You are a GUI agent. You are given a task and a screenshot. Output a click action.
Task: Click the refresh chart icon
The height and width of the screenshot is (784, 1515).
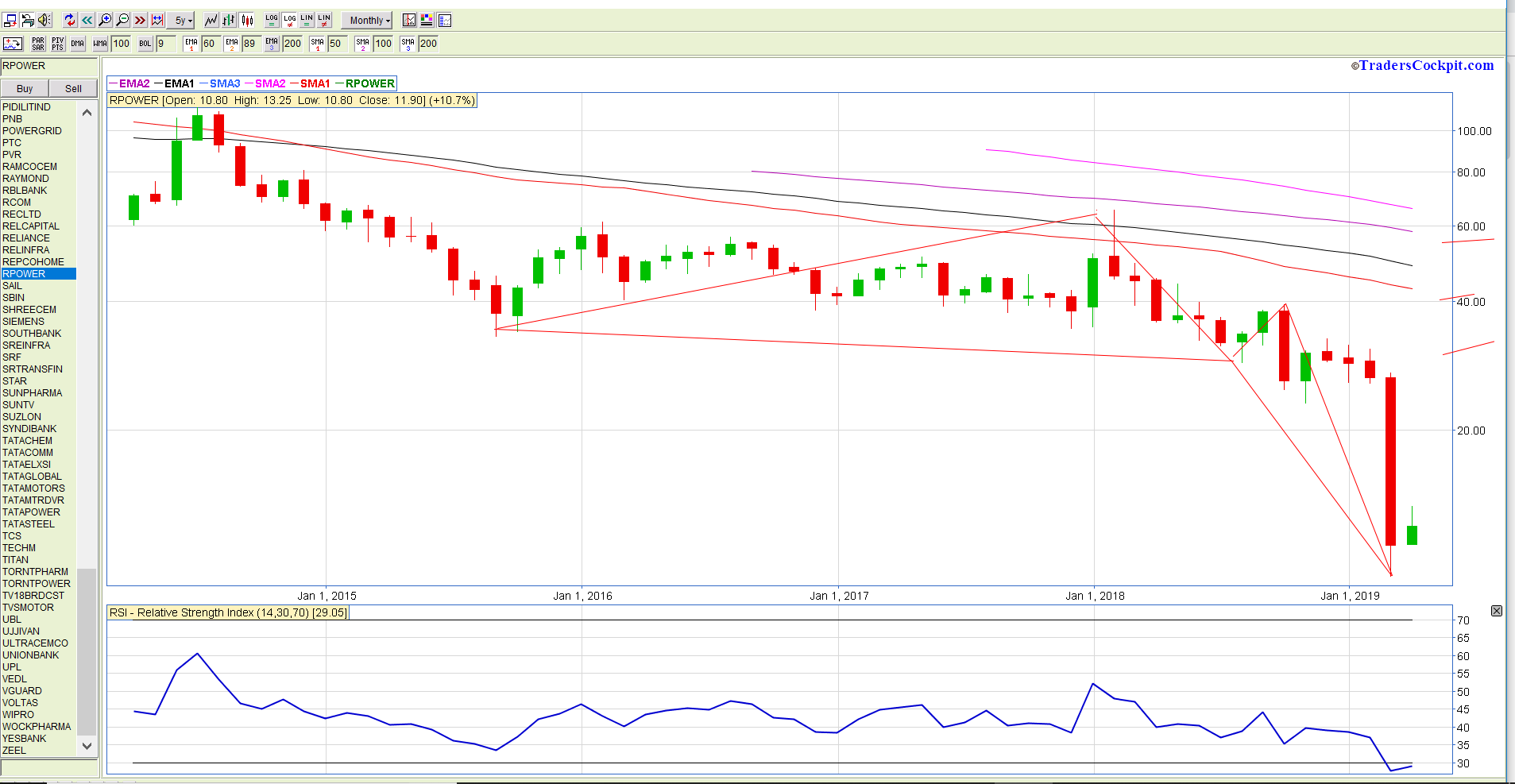(x=70, y=20)
